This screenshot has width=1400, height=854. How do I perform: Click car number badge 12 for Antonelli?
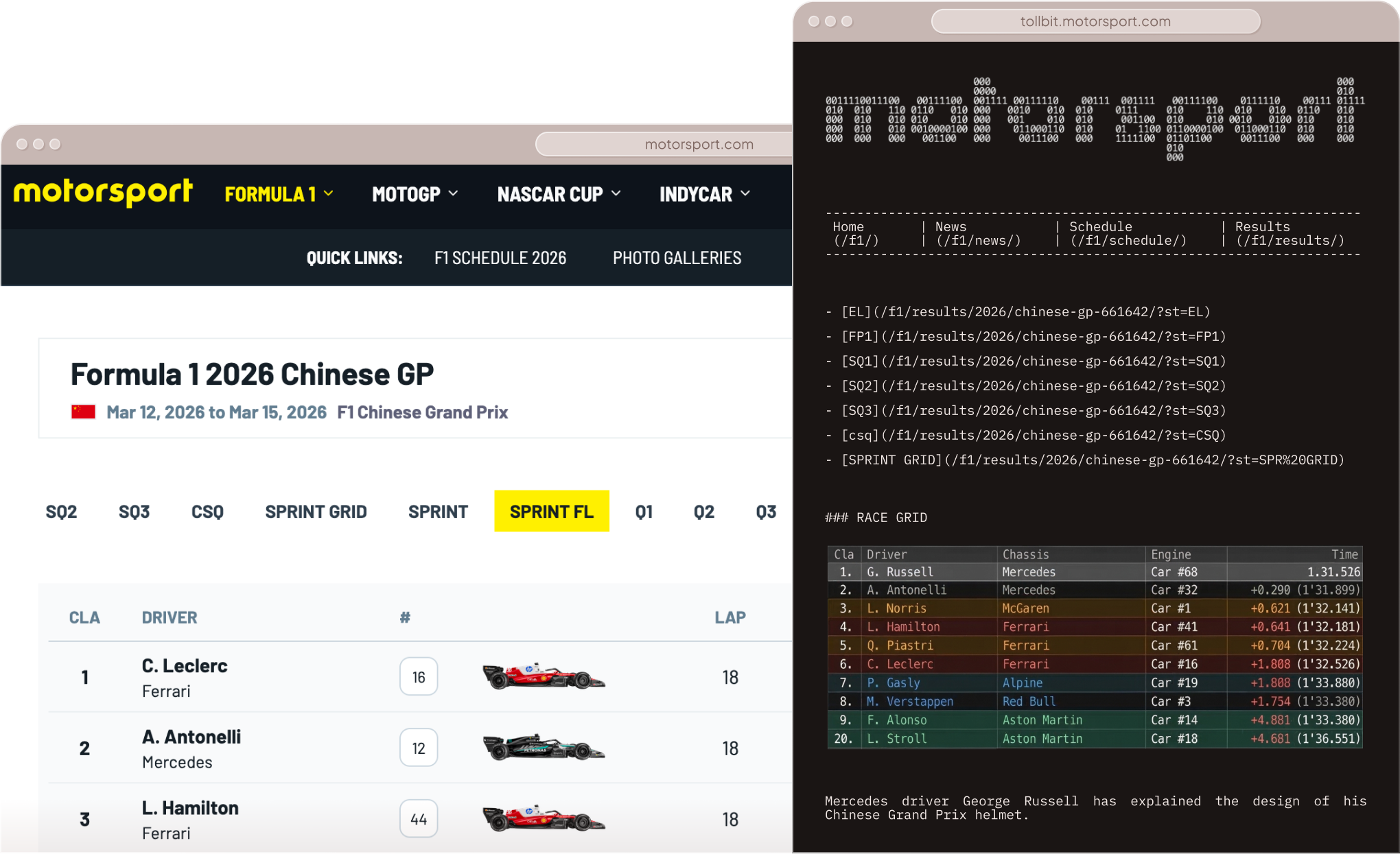pyautogui.click(x=419, y=748)
